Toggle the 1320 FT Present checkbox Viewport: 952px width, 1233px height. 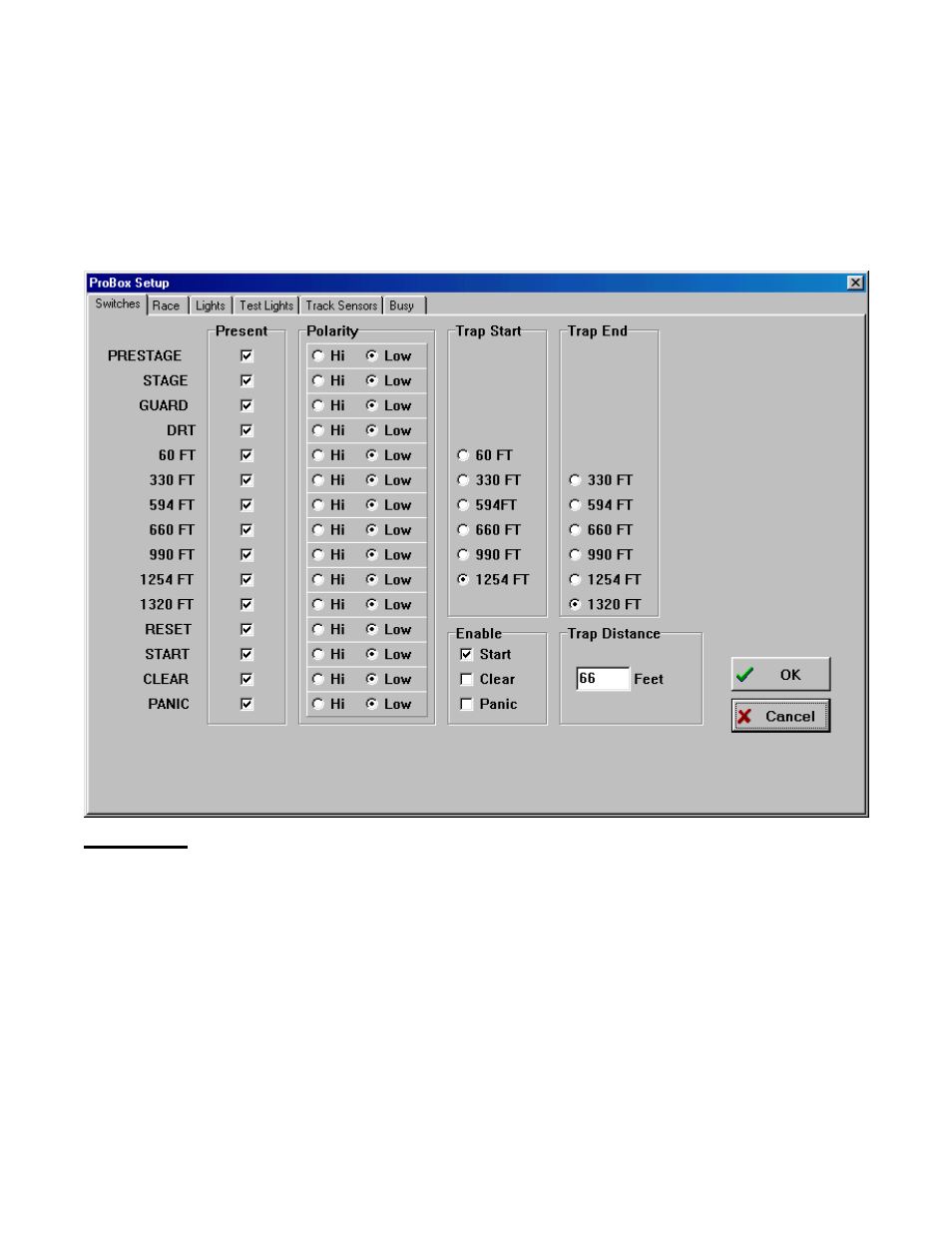click(246, 605)
